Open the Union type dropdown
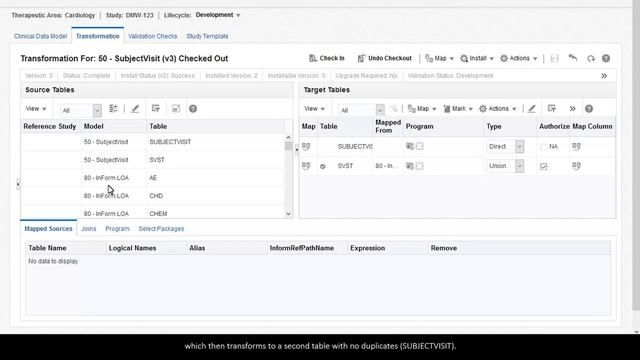Screen dimensions: 640x360 (x=505, y=166)
